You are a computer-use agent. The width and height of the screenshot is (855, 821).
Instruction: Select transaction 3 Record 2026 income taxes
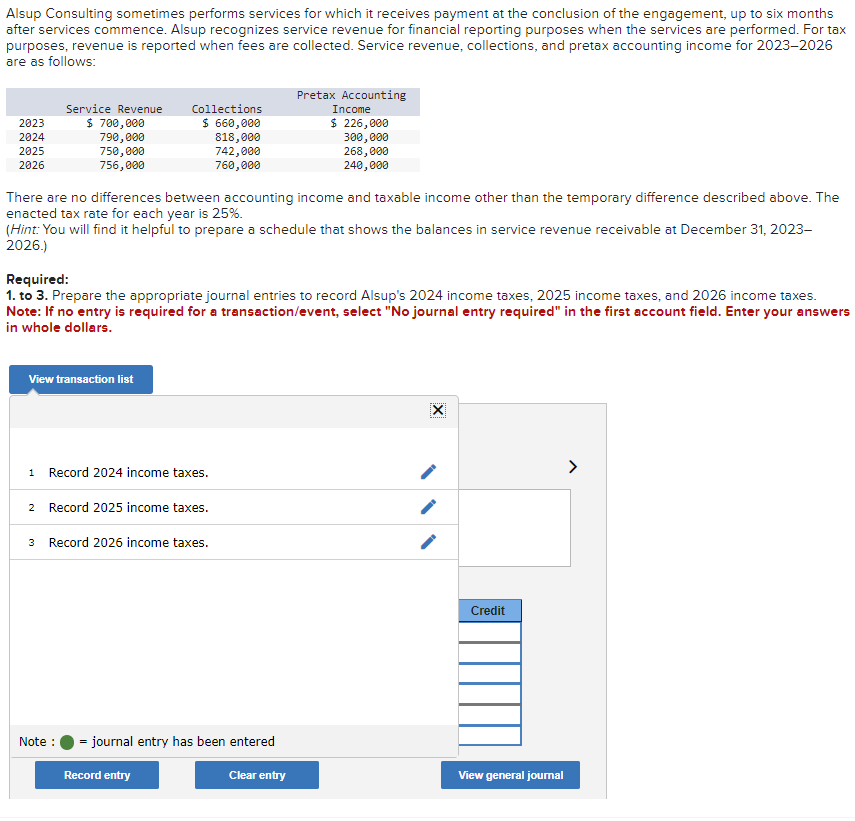tap(233, 542)
